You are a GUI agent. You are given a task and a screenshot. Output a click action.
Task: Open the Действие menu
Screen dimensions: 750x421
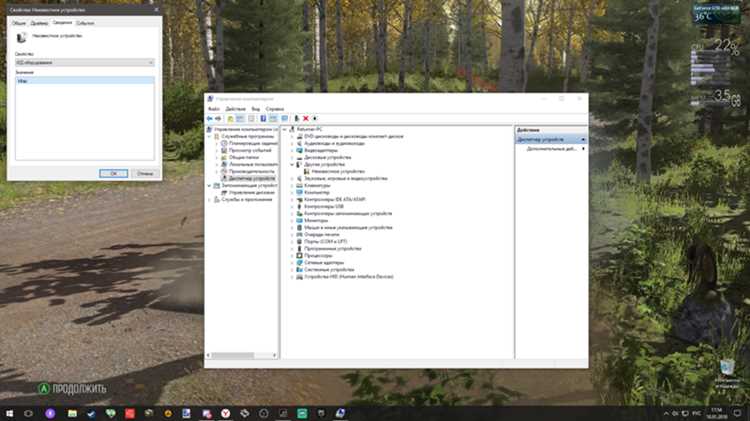(x=235, y=109)
